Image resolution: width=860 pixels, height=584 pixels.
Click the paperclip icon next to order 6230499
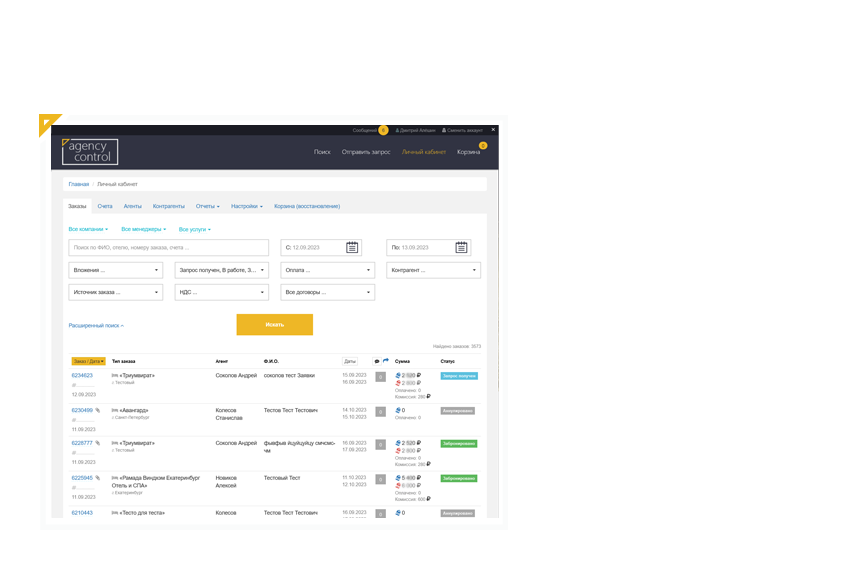pos(98,410)
